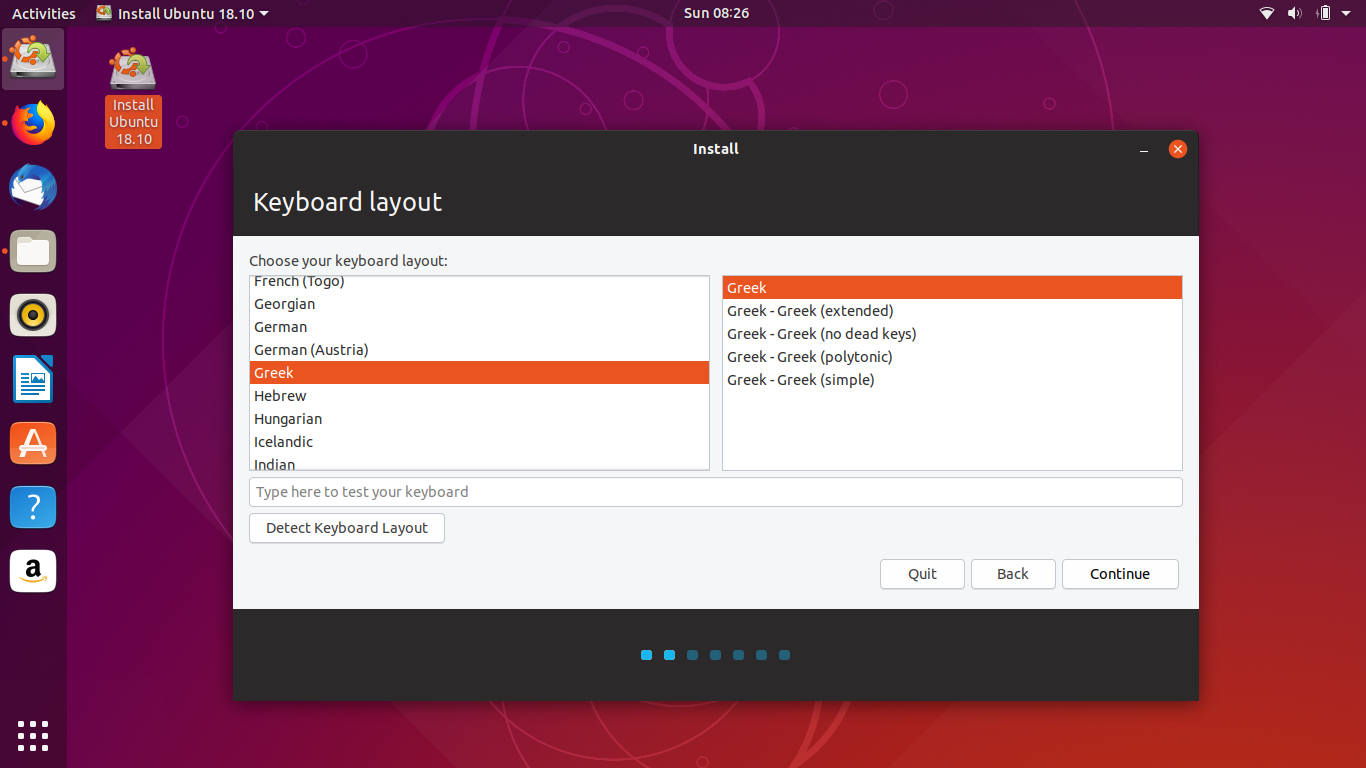
Task: Open the Install Ubuntu 18.10 app menu
Action: [x=182, y=13]
